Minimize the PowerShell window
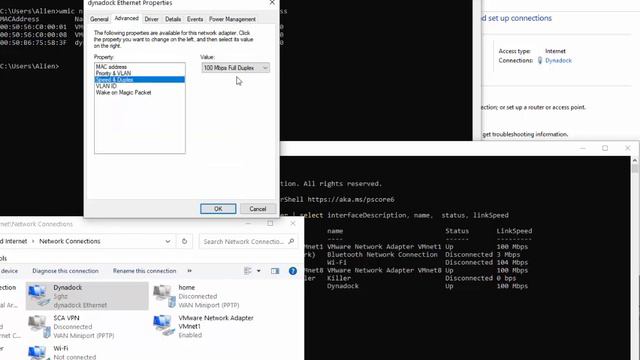 click(x=582, y=148)
